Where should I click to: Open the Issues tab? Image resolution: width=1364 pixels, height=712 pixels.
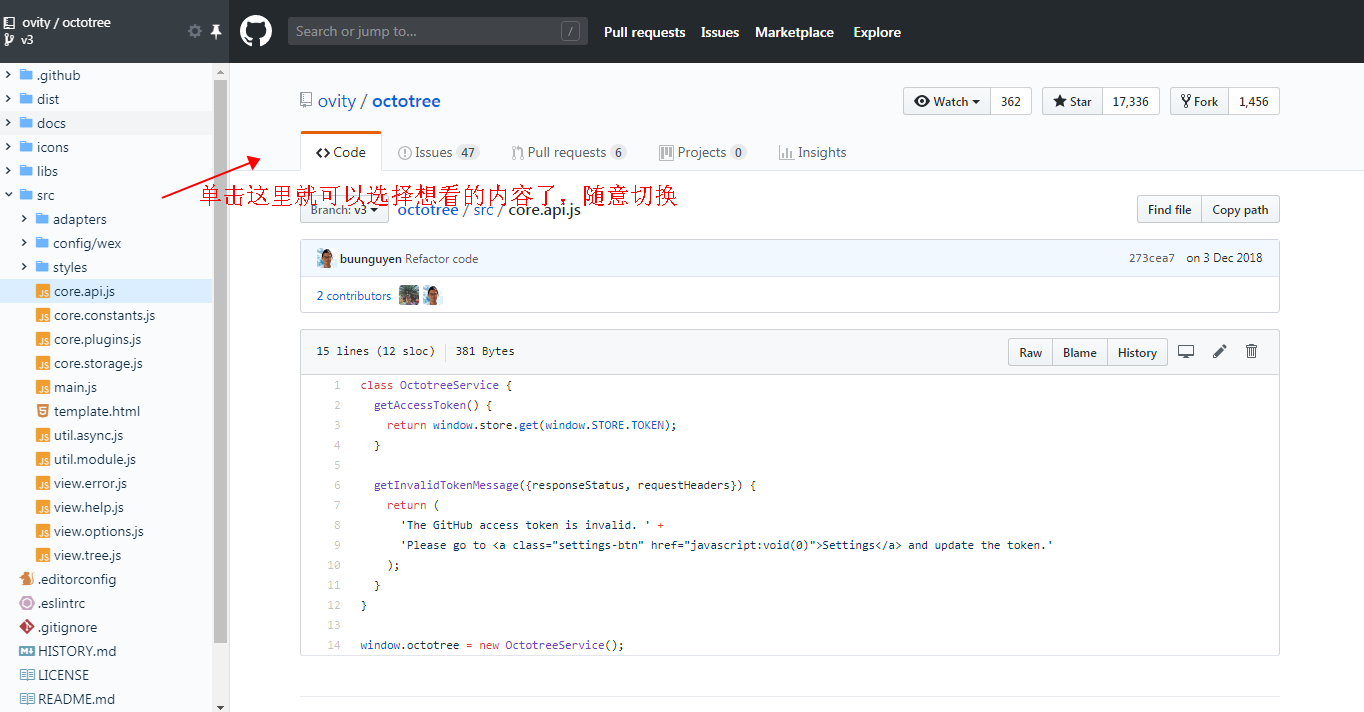pyautogui.click(x=438, y=152)
